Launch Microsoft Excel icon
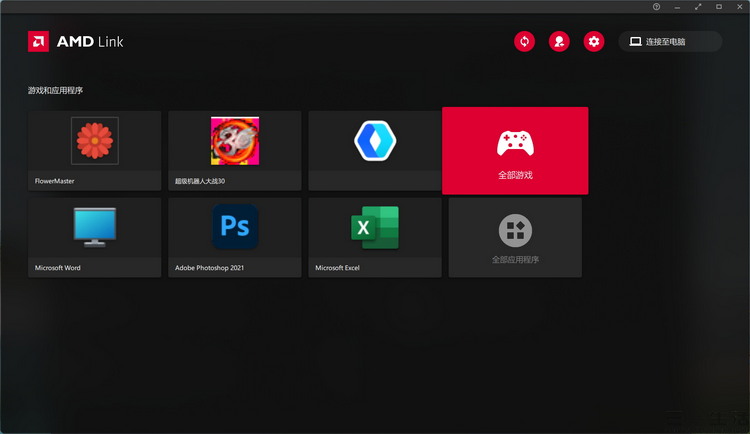The image size is (750, 434). (x=375, y=227)
